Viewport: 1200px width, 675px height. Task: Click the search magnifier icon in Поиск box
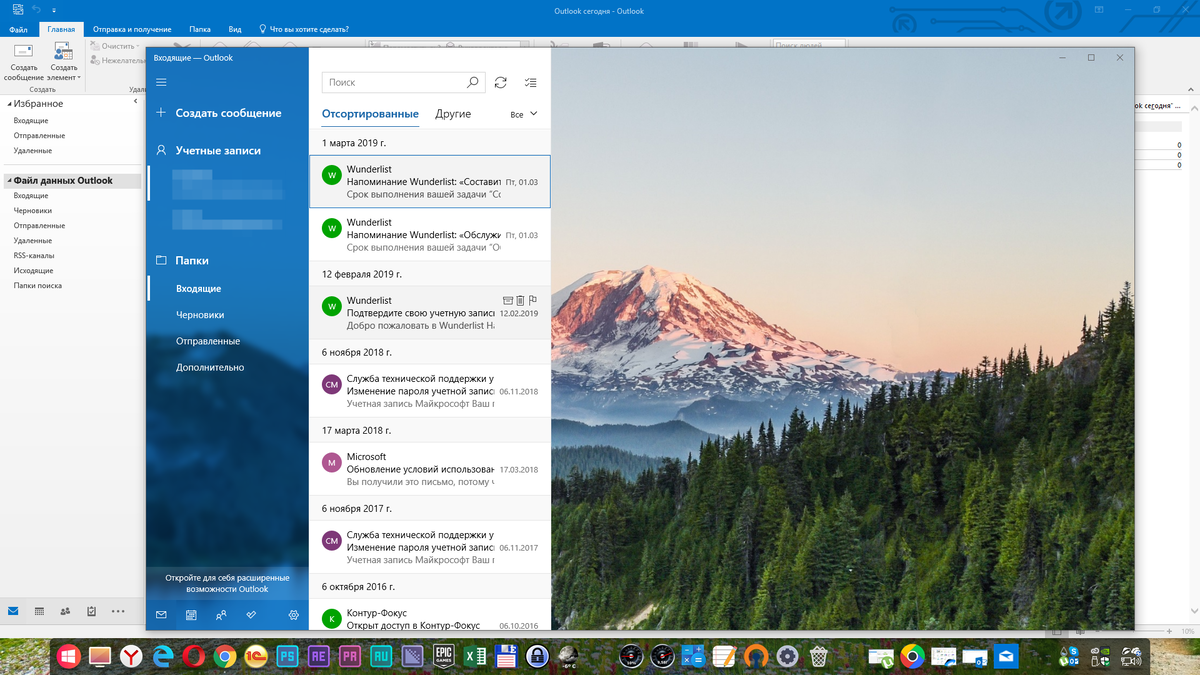[473, 82]
